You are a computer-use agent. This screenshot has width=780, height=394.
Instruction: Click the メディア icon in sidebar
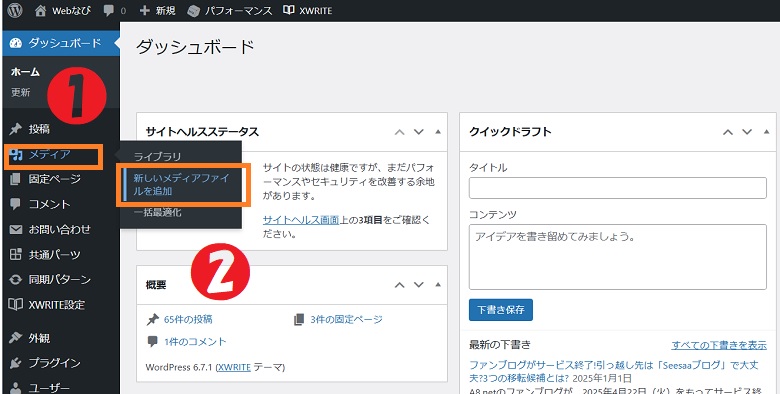16,155
